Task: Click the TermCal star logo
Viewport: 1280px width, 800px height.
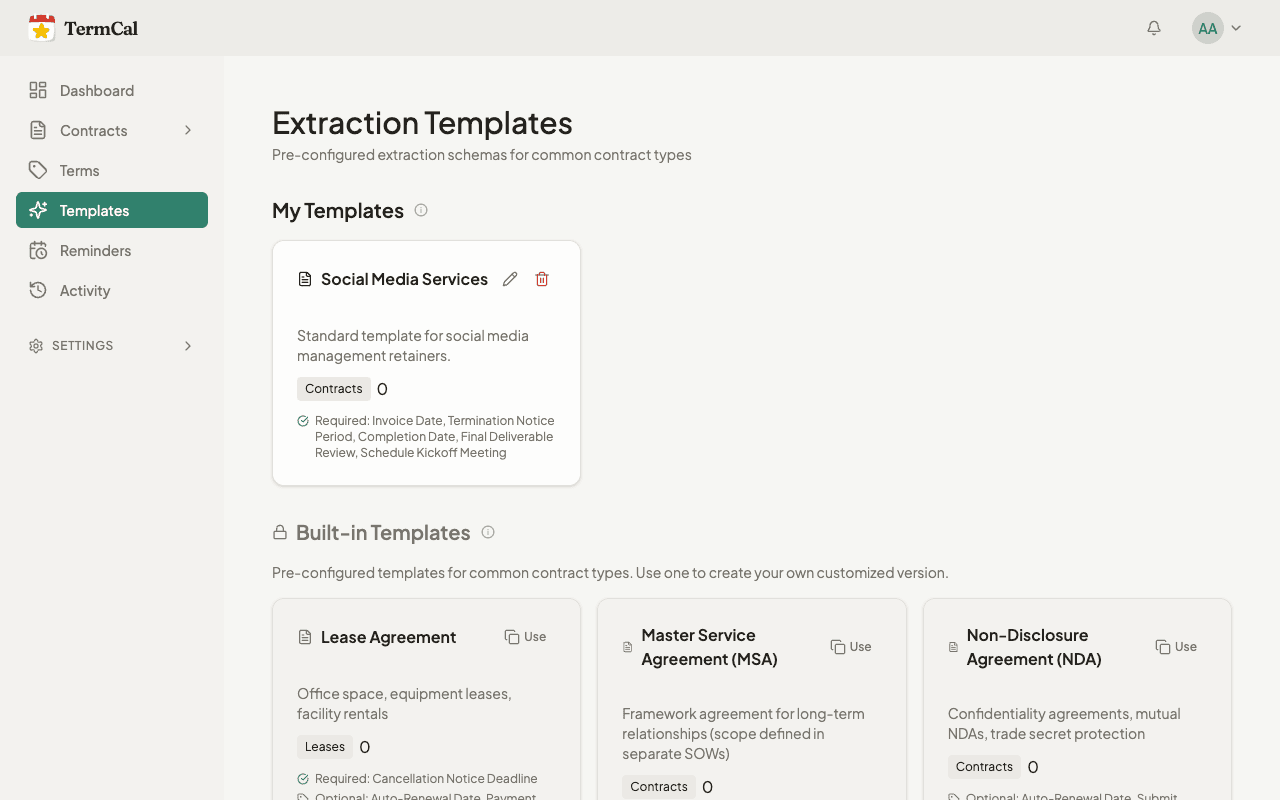Action: (x=41, y=27)
